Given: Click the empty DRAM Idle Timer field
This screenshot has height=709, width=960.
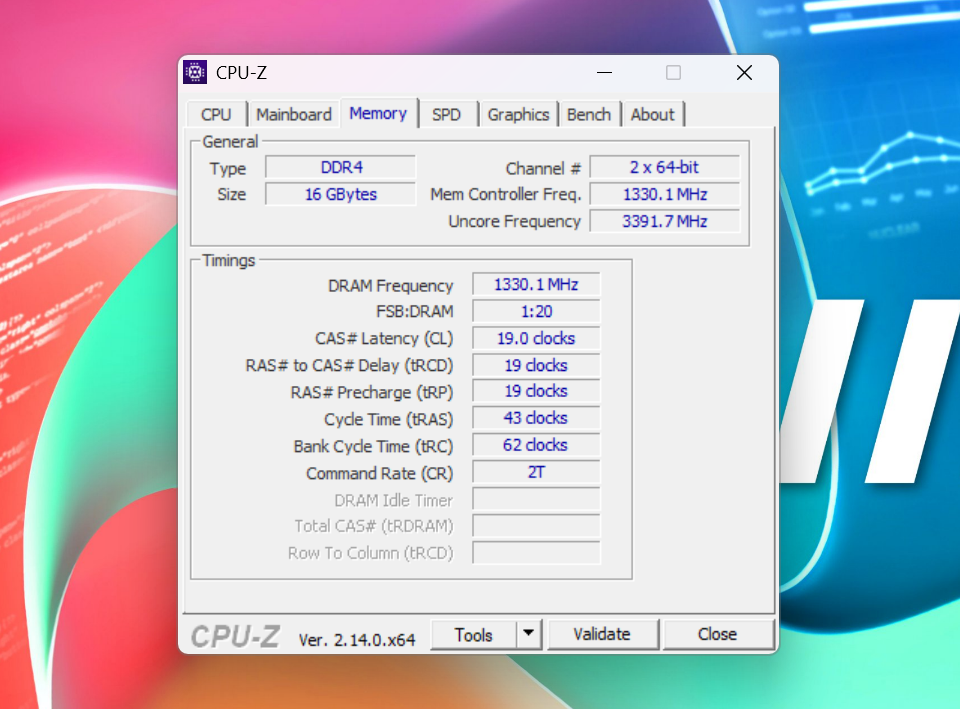Looking at the screenshot, I should (536, 499).
